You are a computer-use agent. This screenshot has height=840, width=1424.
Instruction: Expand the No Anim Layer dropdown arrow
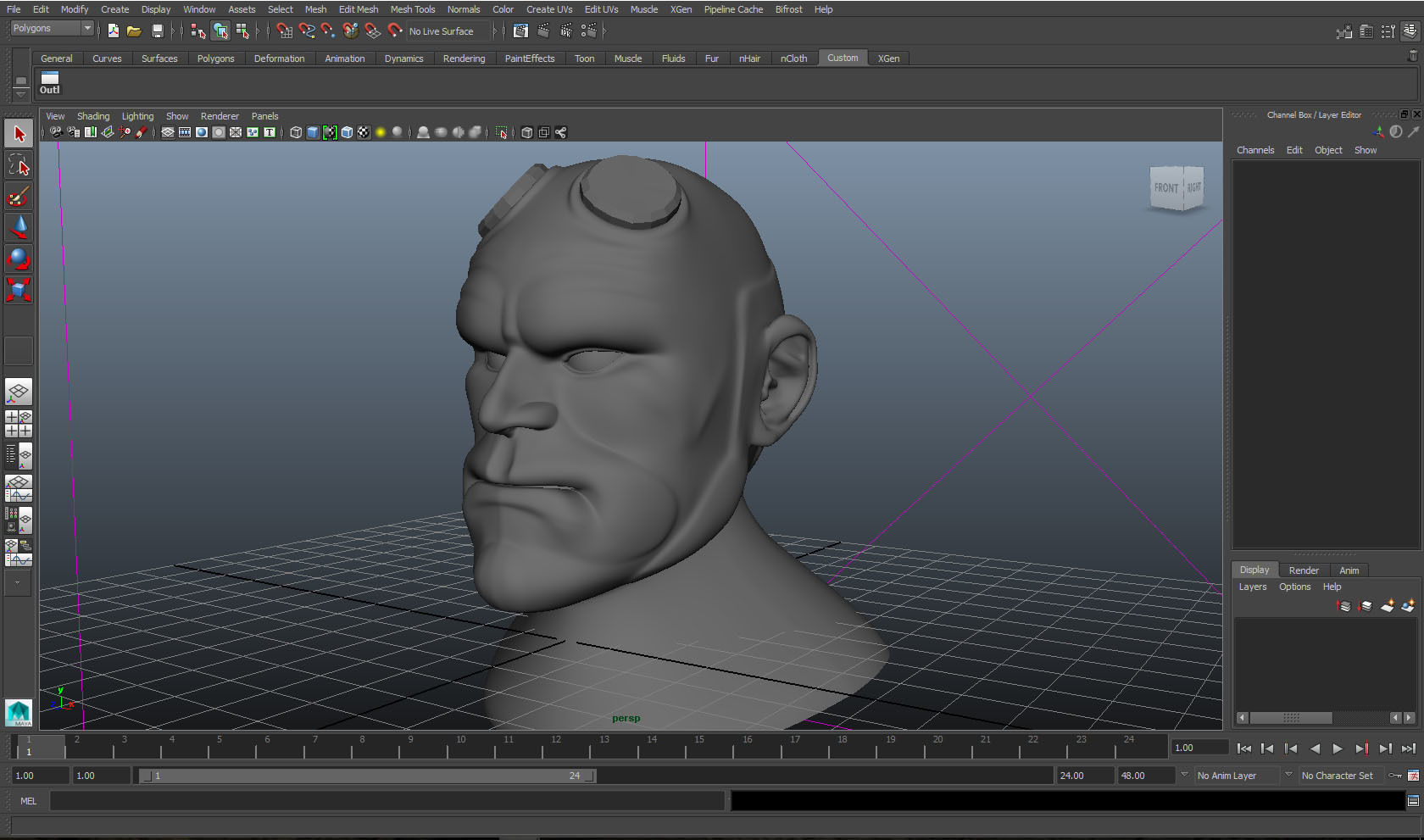coord(1185,775)
